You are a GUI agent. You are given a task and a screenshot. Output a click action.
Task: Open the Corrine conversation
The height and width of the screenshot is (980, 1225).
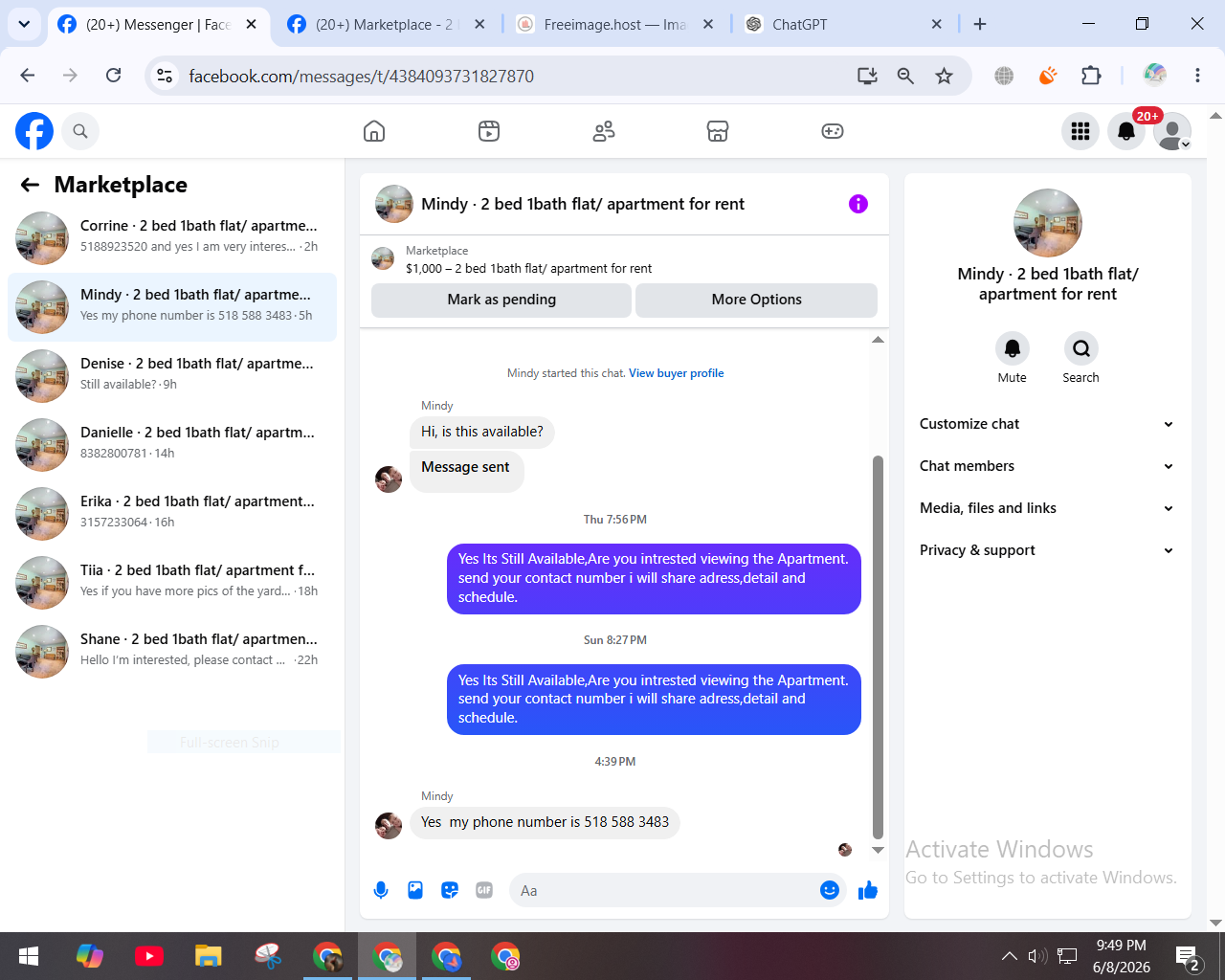point(172,238)
